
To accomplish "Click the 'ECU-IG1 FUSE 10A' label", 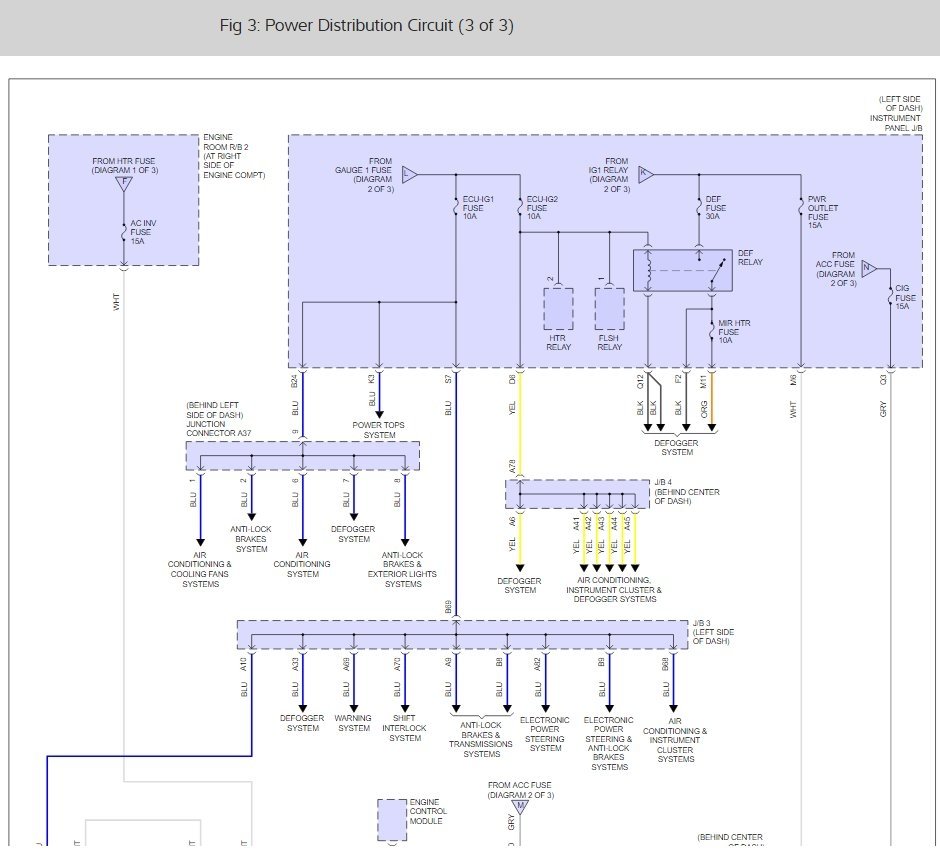I will (x=478, y=207).
